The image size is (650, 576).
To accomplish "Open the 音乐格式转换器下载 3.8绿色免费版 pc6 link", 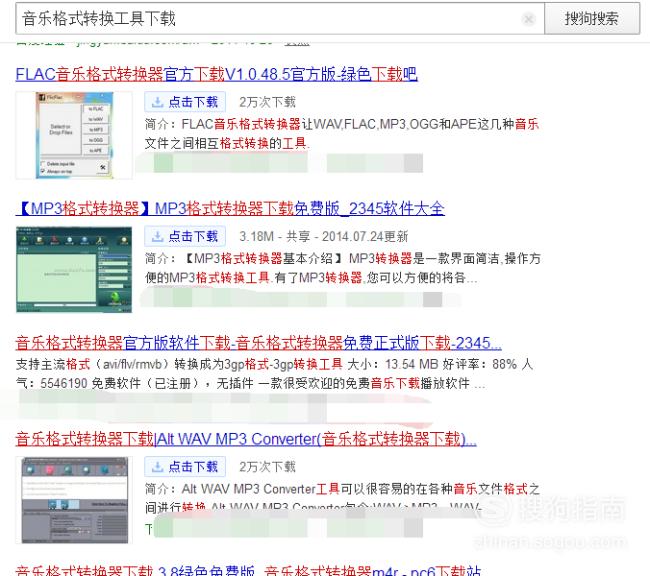I will click(248, 571).
